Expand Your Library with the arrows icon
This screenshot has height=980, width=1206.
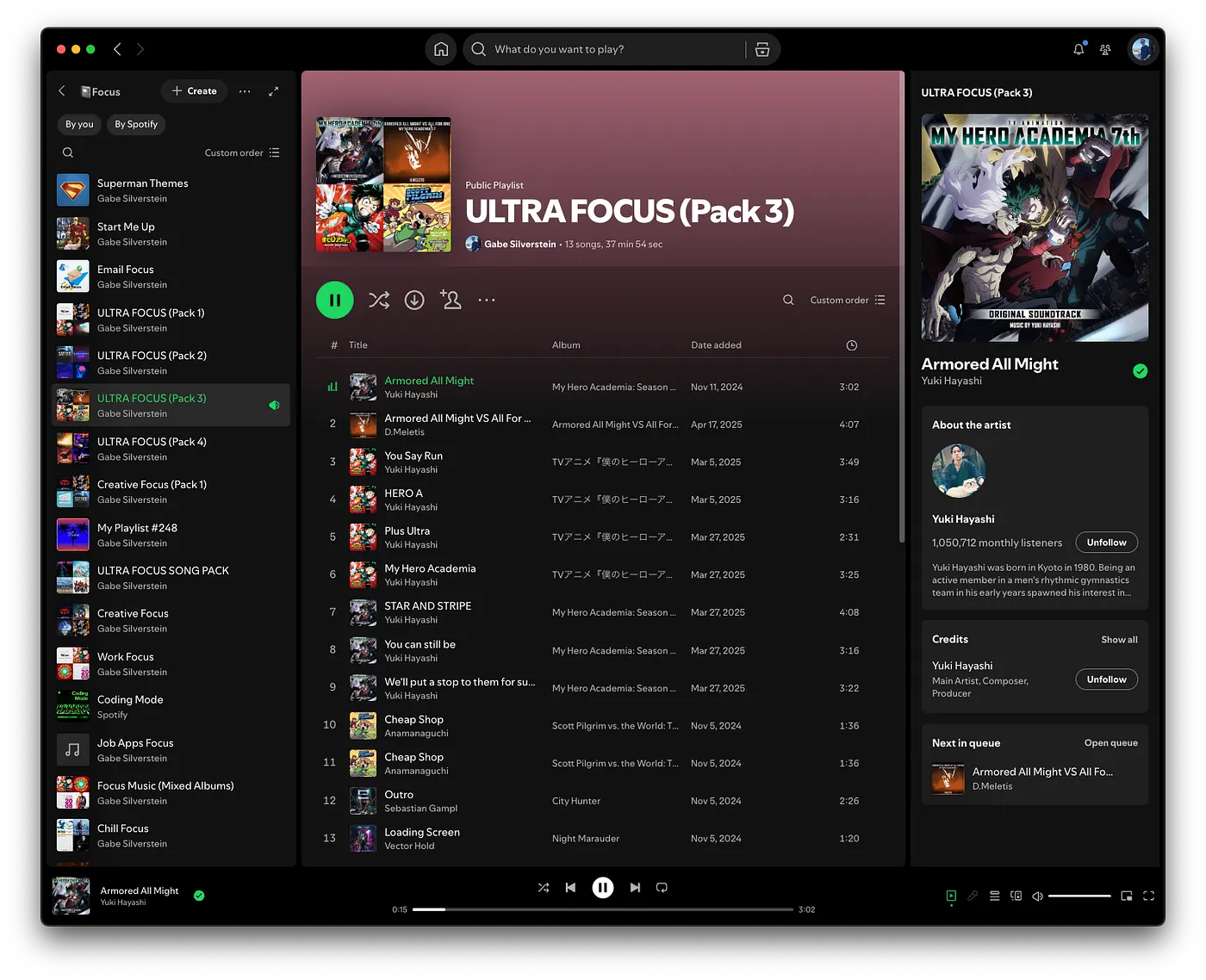274,91
